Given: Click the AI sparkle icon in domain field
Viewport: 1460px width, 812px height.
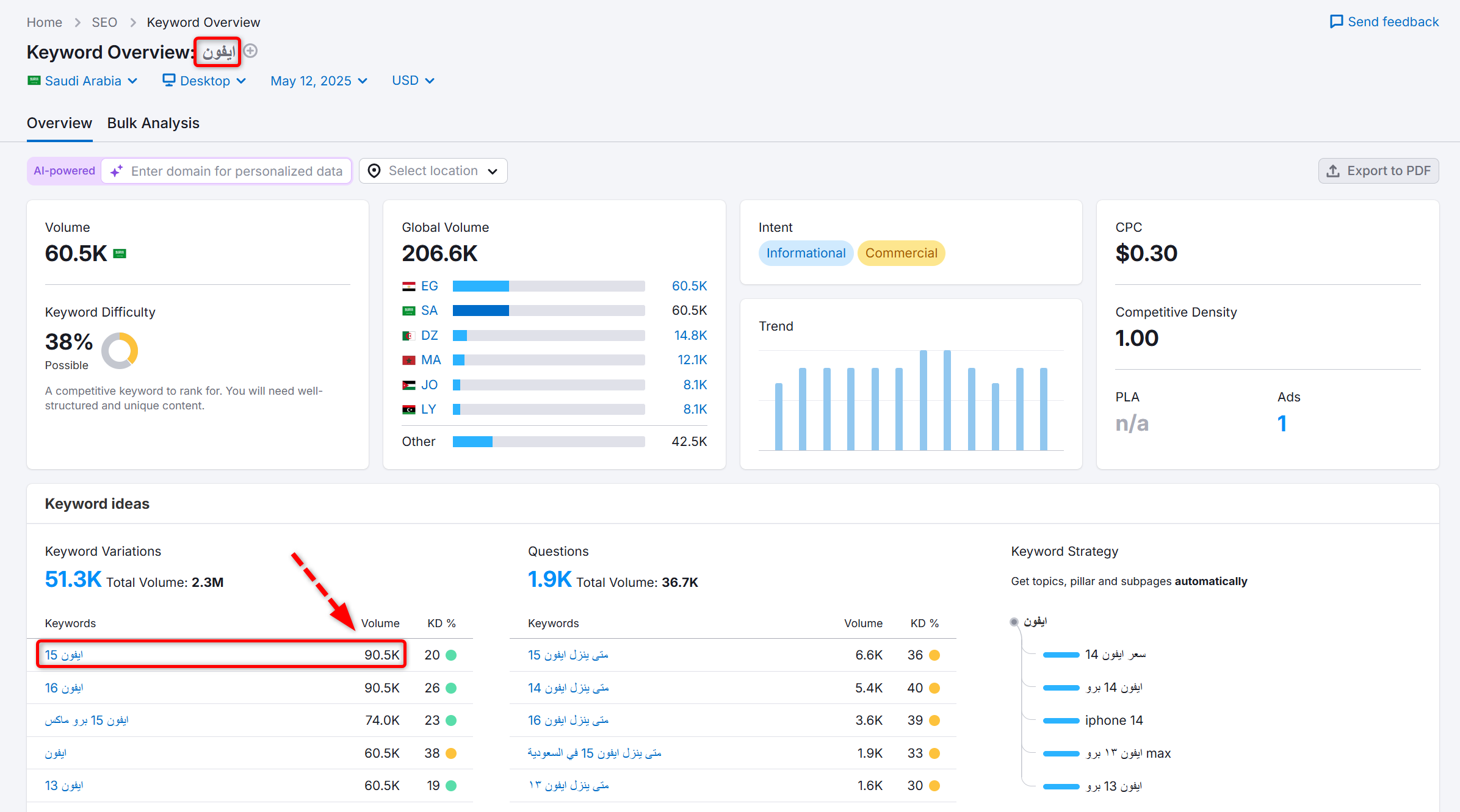Looking at the screenshot, I should pyautogui.click(x=117, y=171).
